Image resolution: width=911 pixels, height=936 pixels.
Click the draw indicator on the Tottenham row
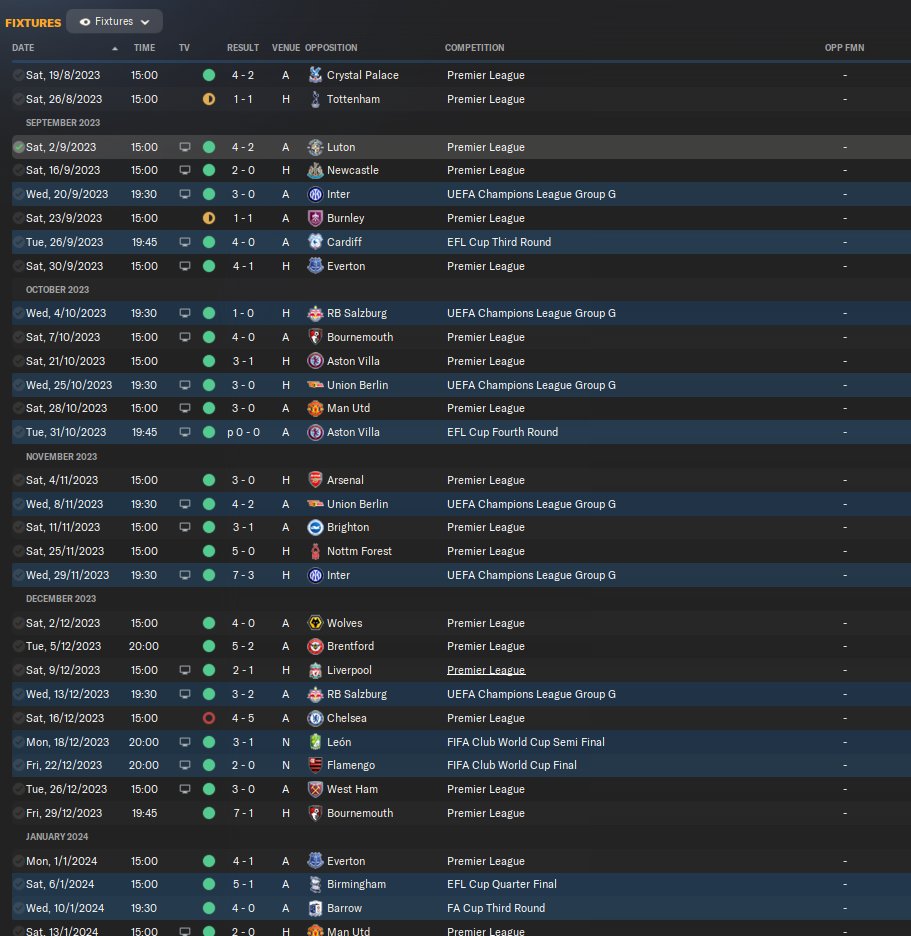coord(209,99)
